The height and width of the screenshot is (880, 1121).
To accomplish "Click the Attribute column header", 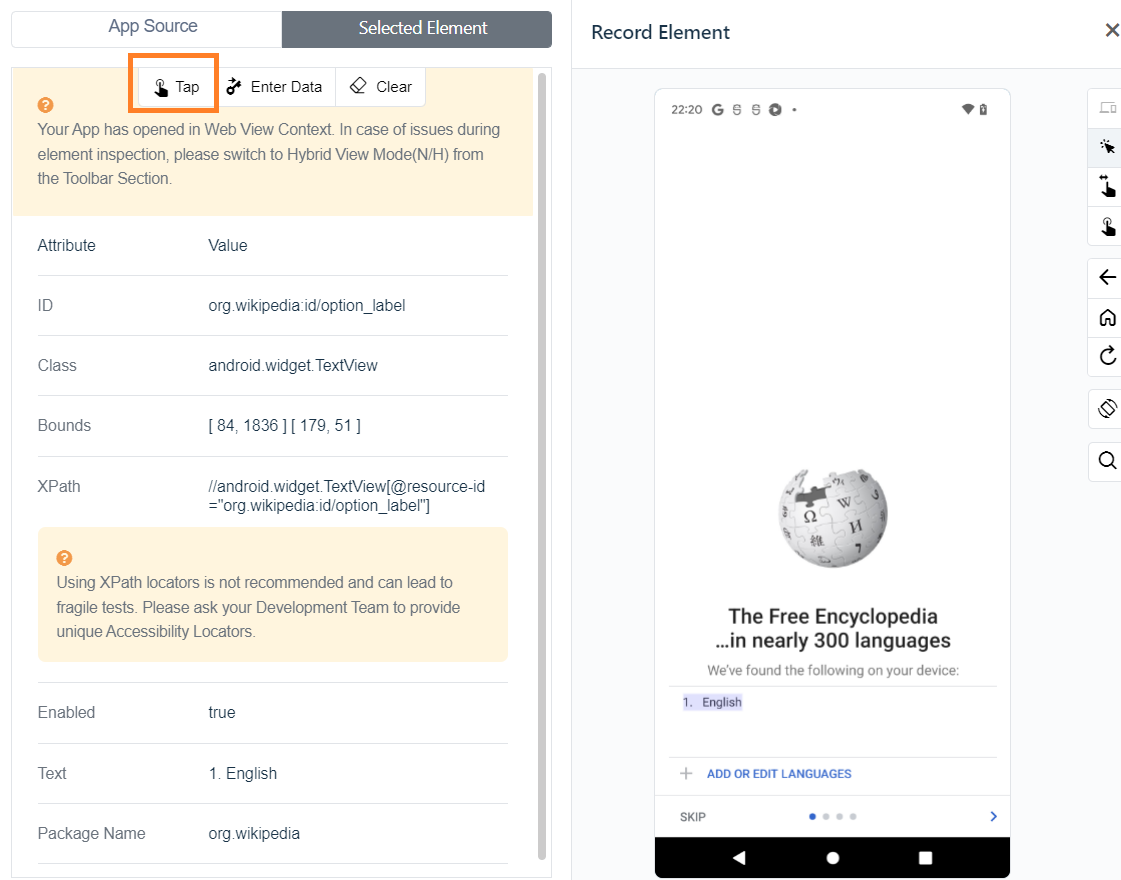I will point(66,245).
